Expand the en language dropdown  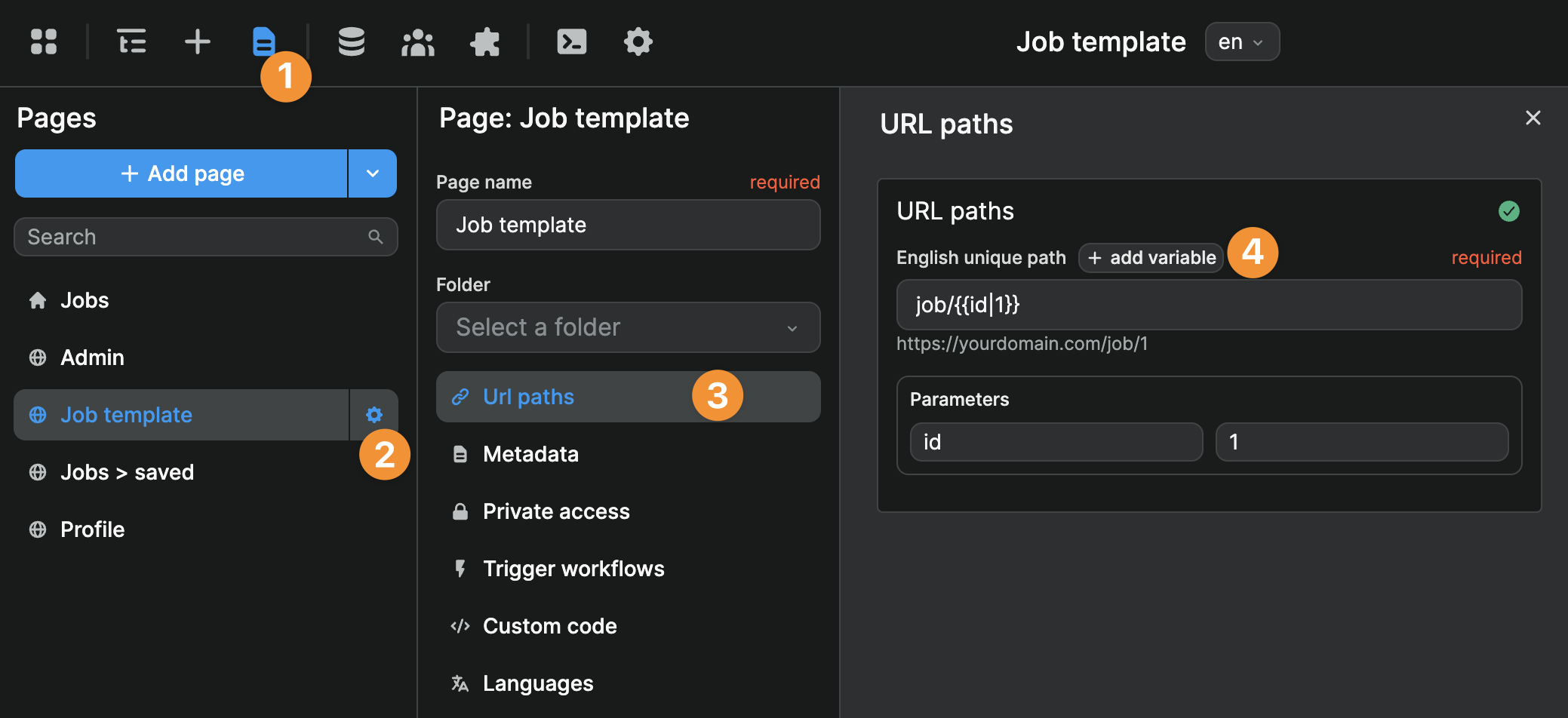[1241, 41]
